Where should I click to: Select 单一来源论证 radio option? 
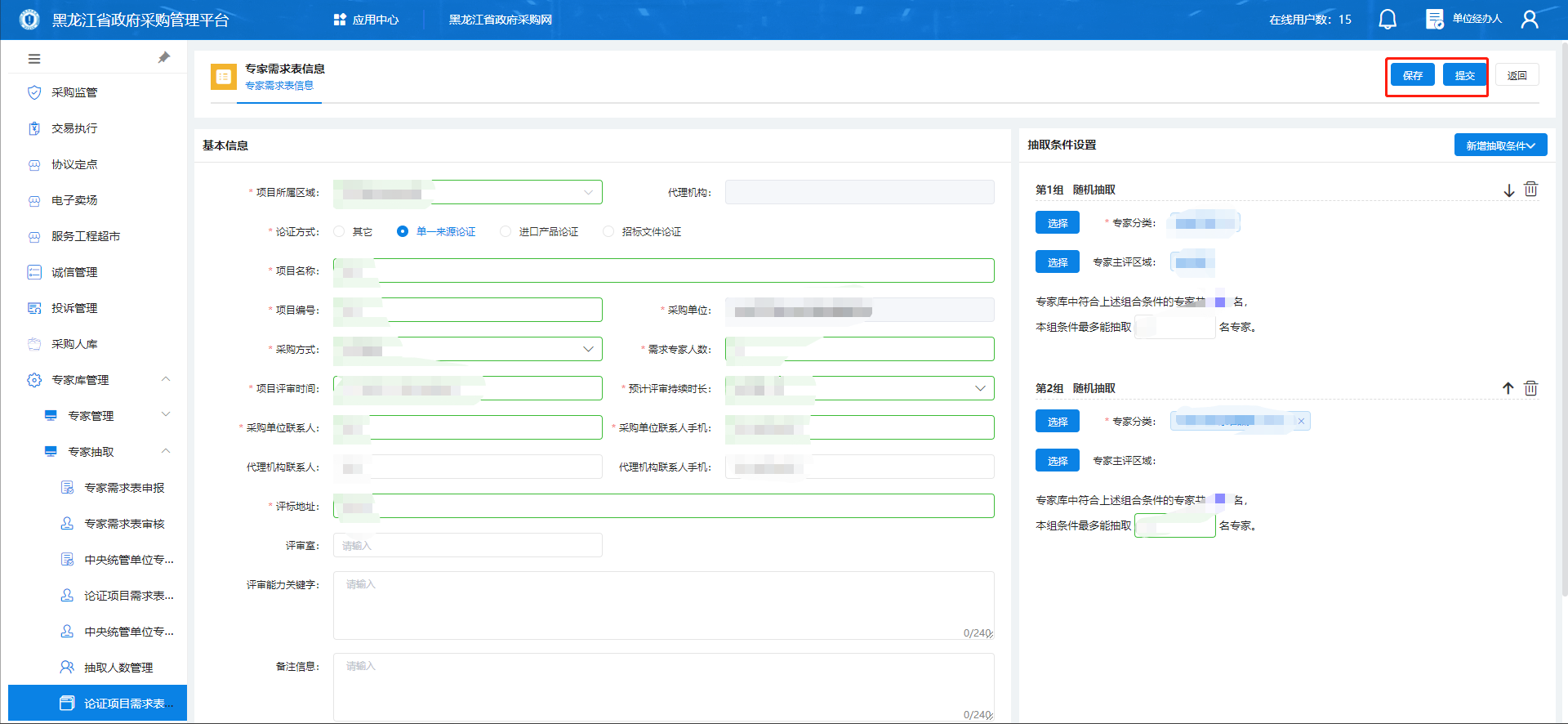pyautogui.click(x=403, y=231)
